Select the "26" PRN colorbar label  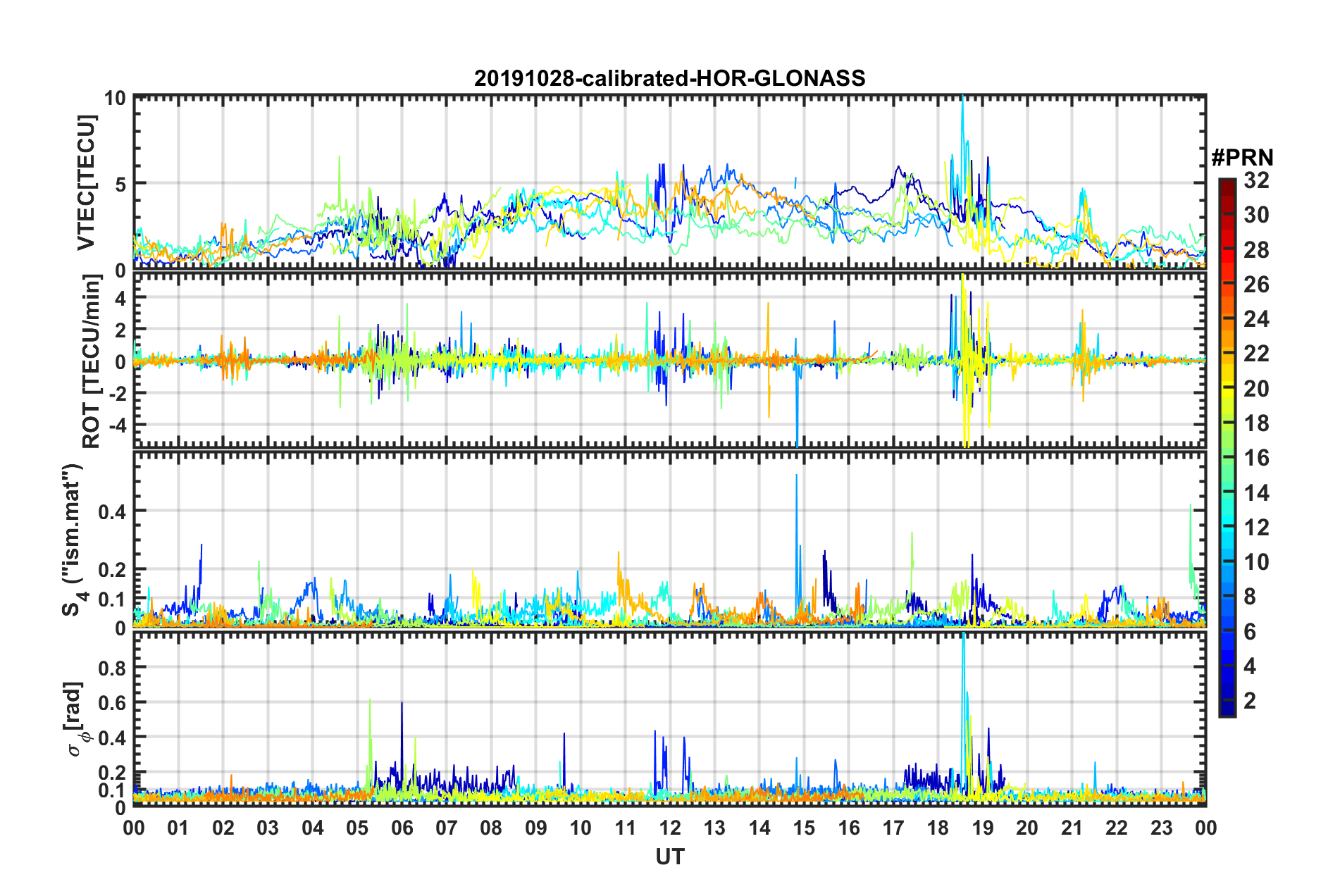click(x=1256, y=285)
